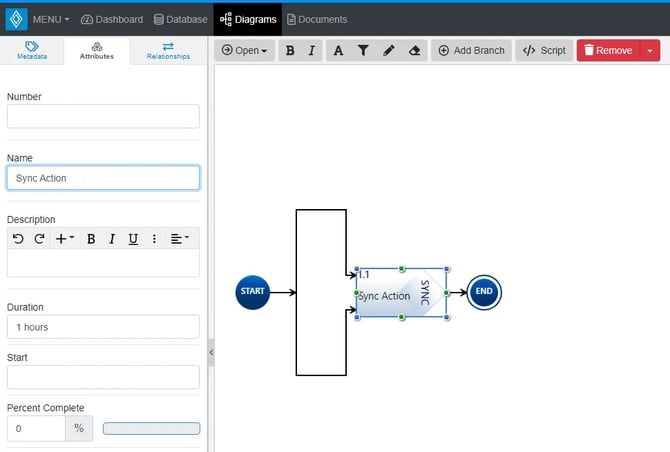Expand the Remove options caret
The width and height of the screenshot is (670, 452).
[650, 50]
